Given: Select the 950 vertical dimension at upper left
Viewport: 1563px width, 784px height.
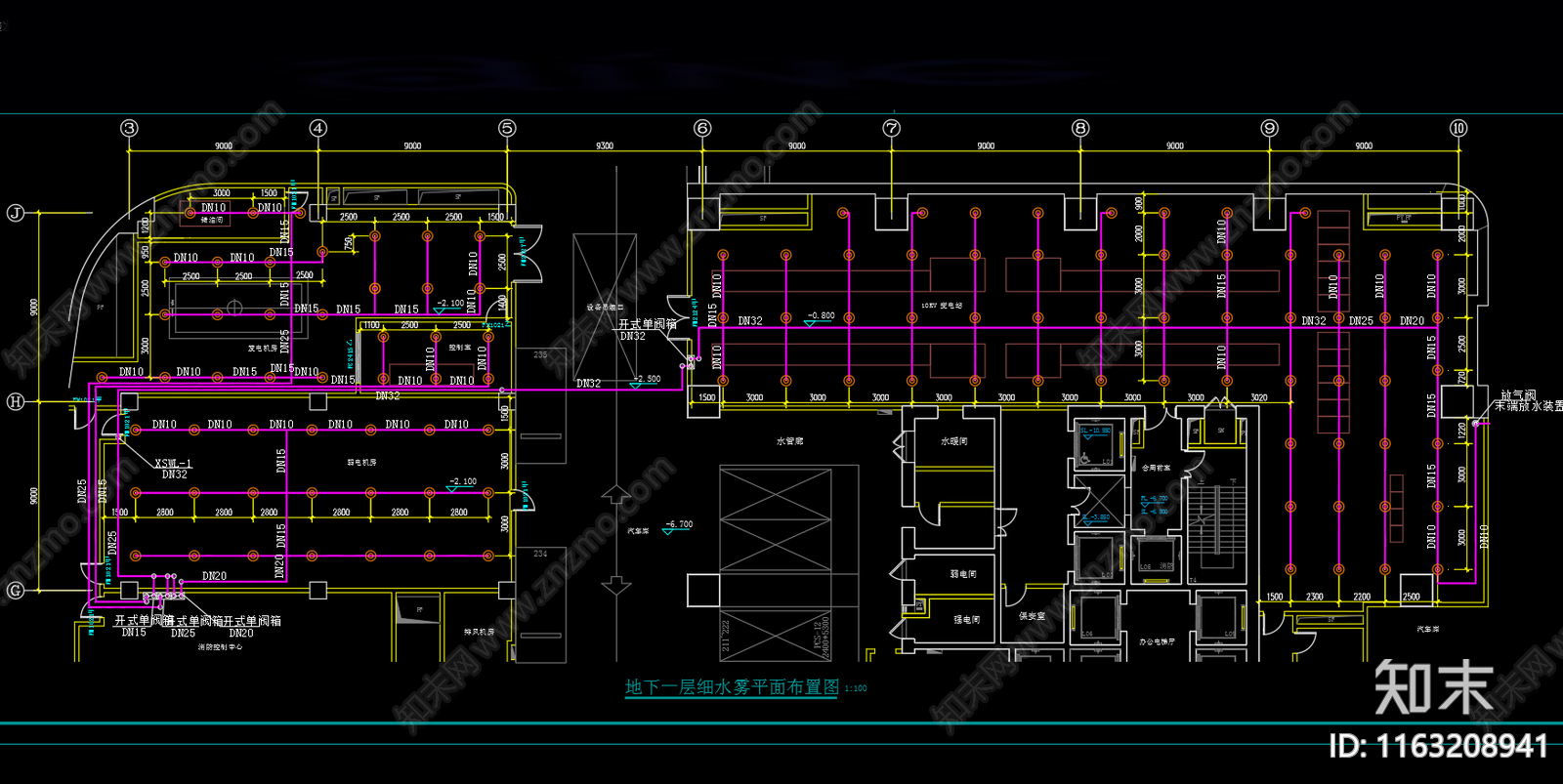Looking at the screenshot, I should coord(145,252).
